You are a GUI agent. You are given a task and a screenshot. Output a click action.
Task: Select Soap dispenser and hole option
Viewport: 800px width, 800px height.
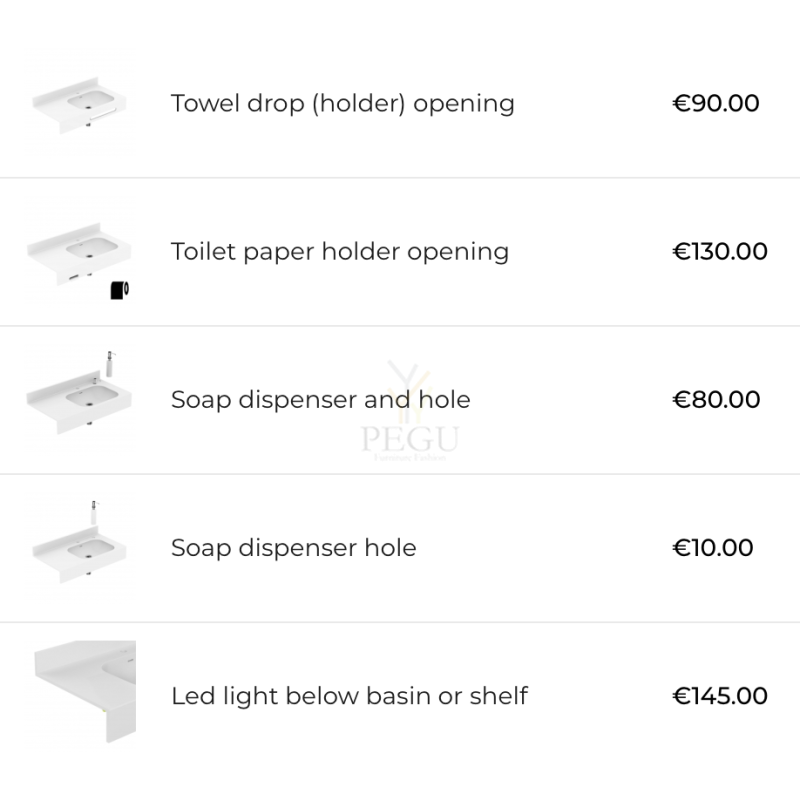tap(320, 399)
